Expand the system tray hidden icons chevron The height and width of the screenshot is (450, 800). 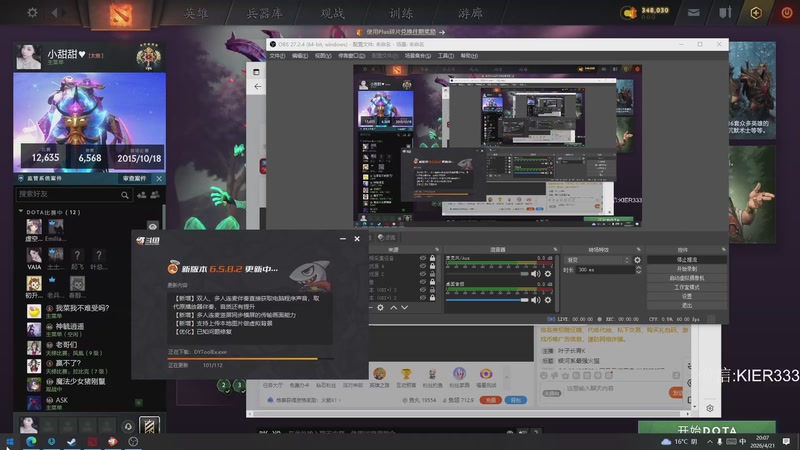[x=709, y=442]
